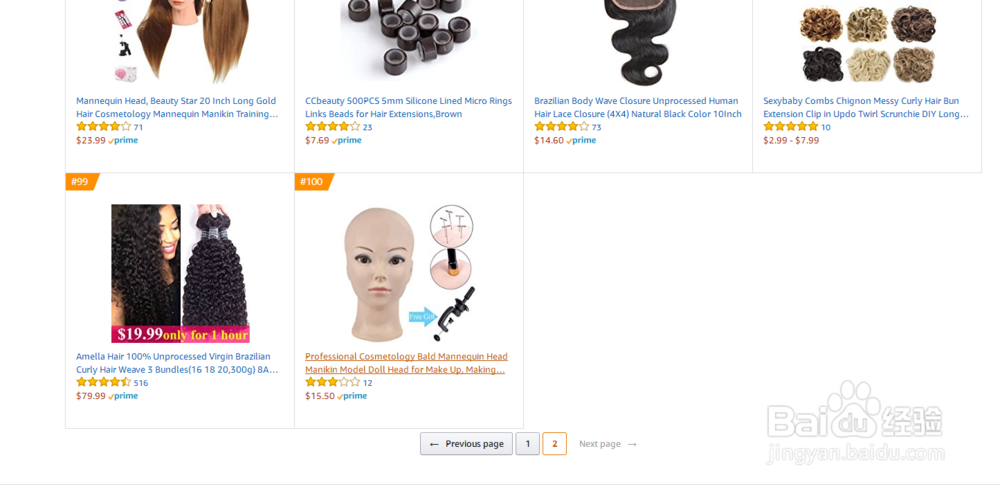Open Amella Hair Brazilian Curly Weave link
Screen dimensions: 1000x487
[177, 363]
